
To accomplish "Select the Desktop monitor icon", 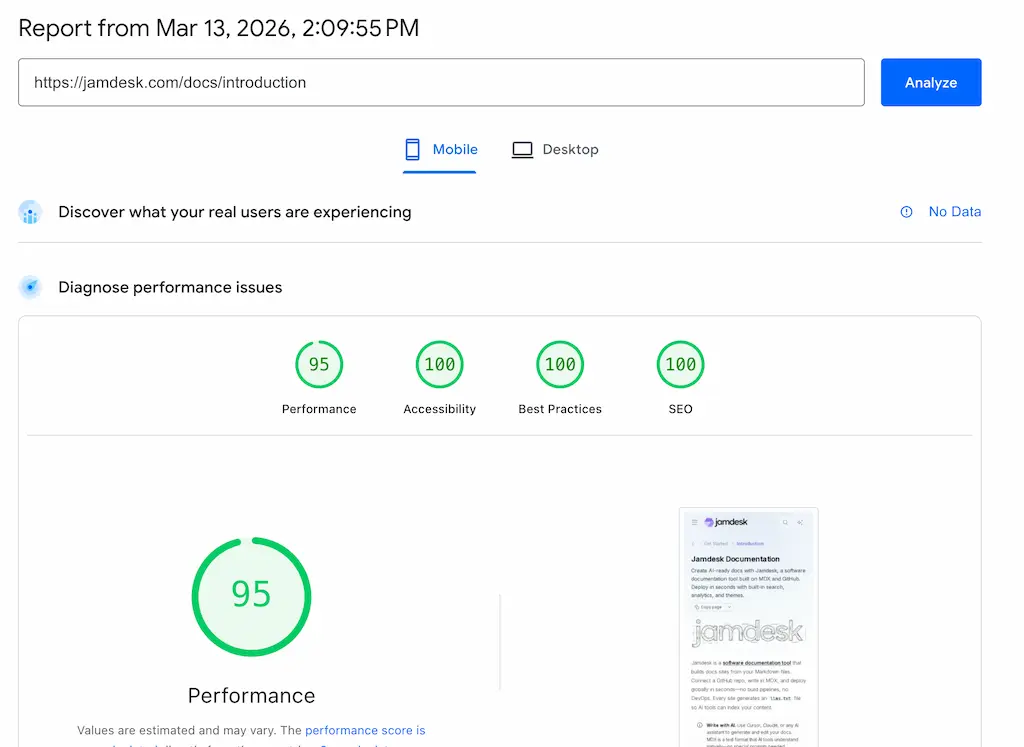I will (522, 148).
